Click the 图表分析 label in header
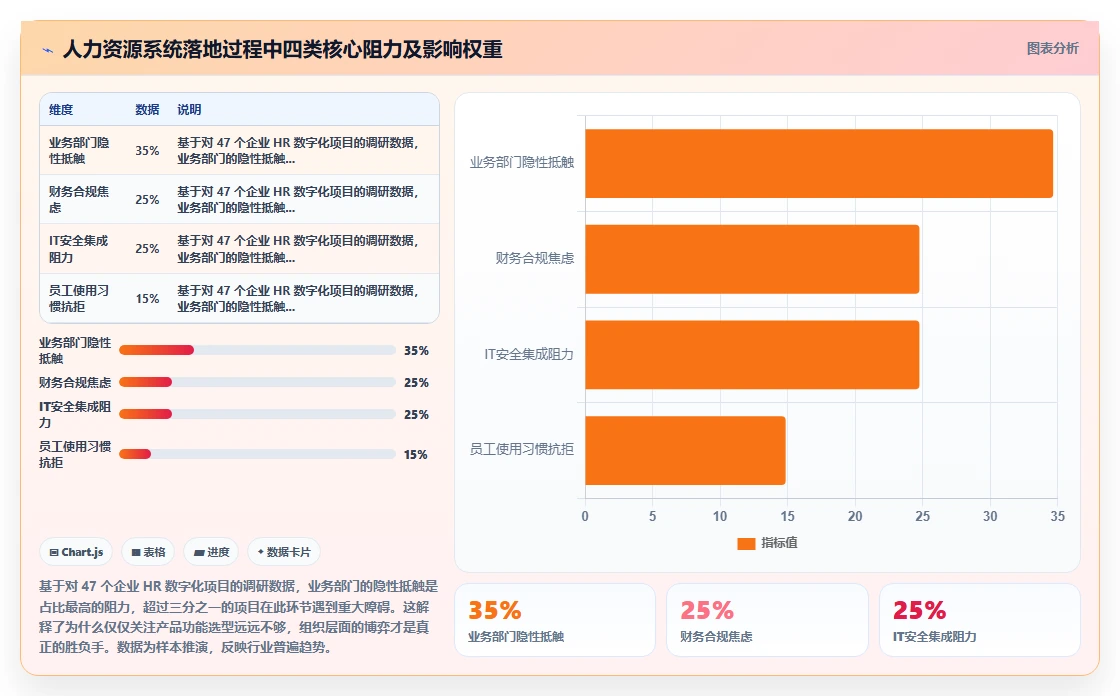 coord(1052,49)
